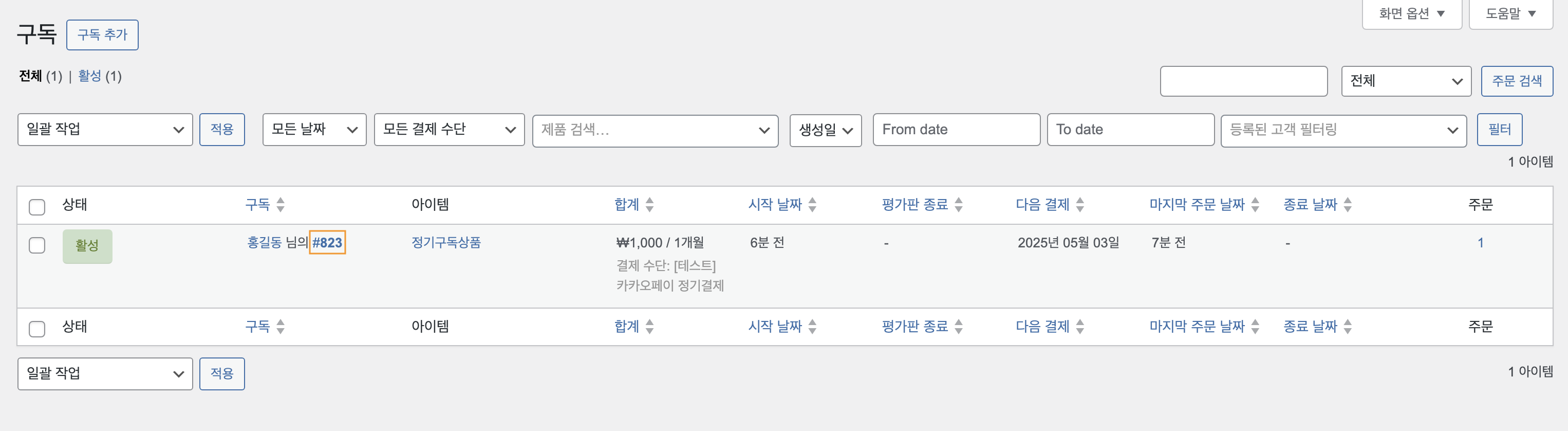1568x431 pixels.
Task: Check the select-all checkbox in table footer
Action: point(37,329)
